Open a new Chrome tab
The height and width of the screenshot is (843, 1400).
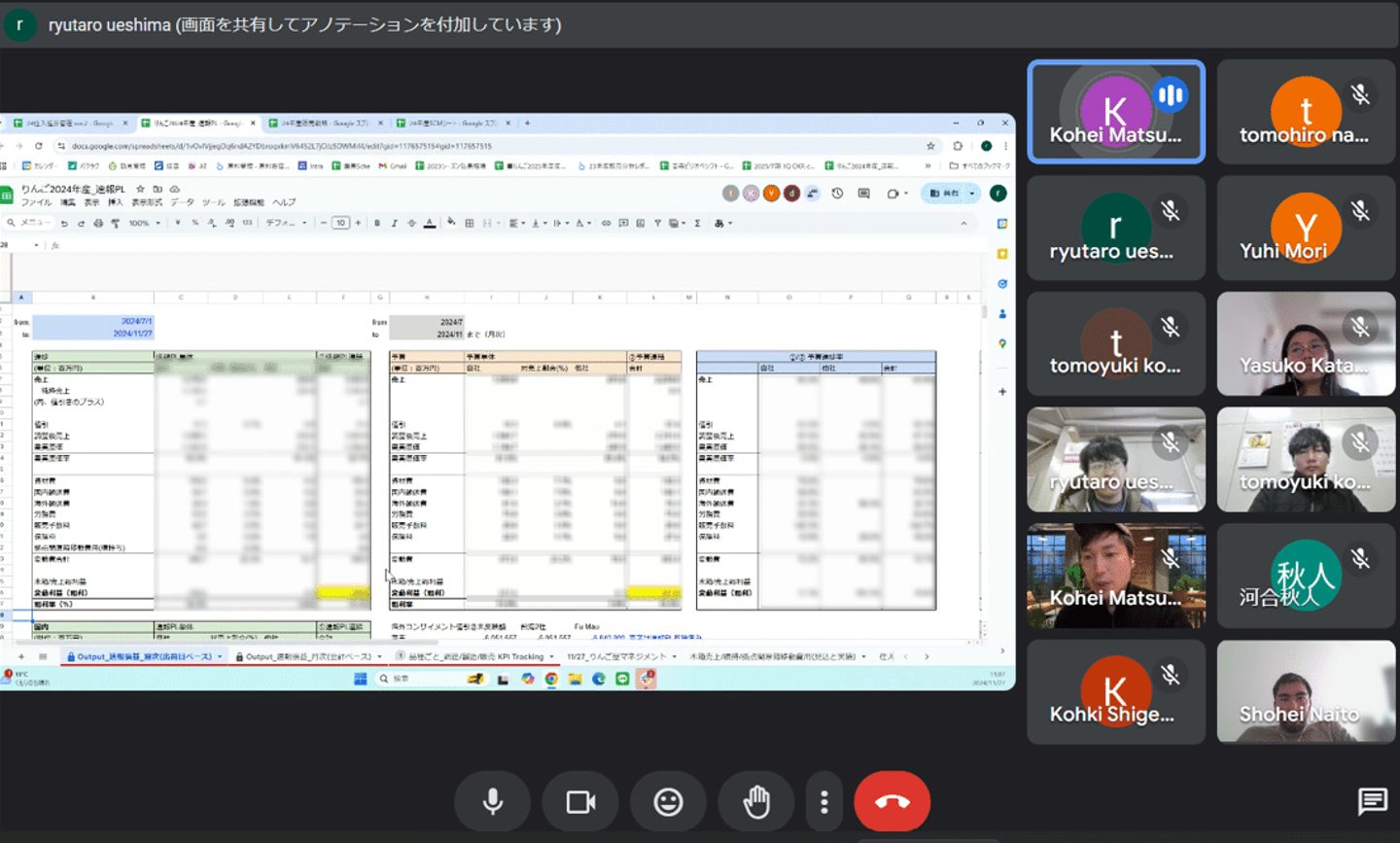point(528,123)
